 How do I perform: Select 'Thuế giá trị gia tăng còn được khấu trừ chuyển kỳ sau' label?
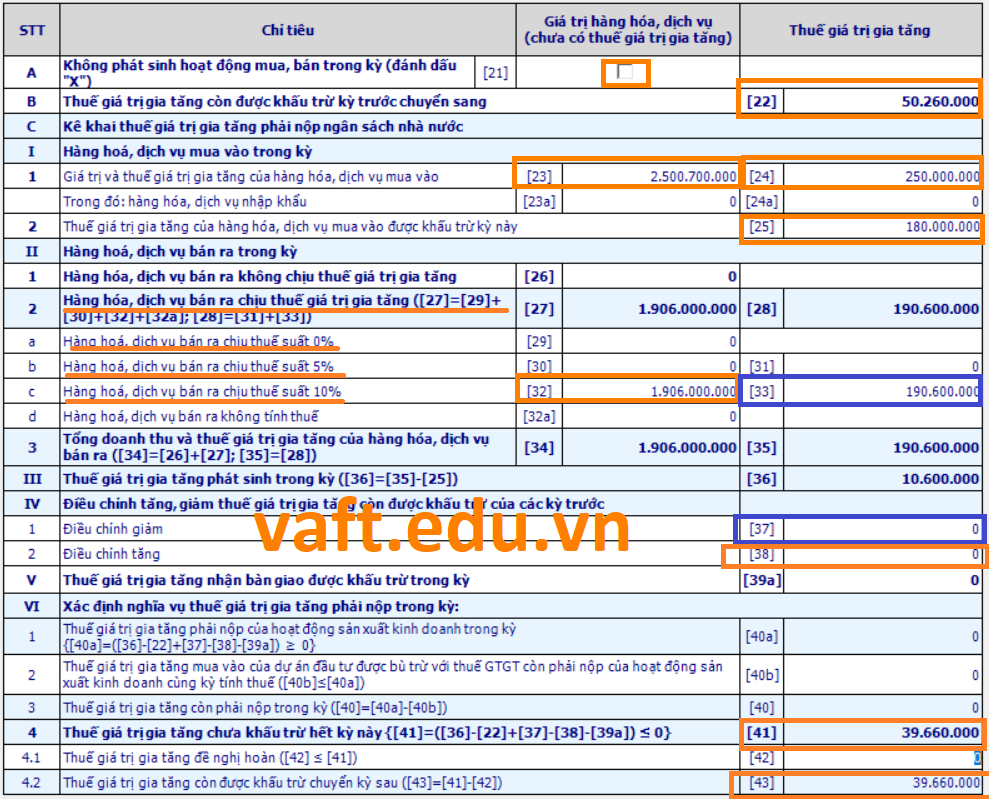[283, 783]
